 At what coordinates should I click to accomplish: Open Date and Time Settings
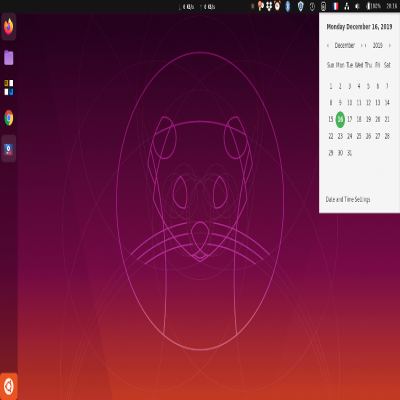click(348, 199)
